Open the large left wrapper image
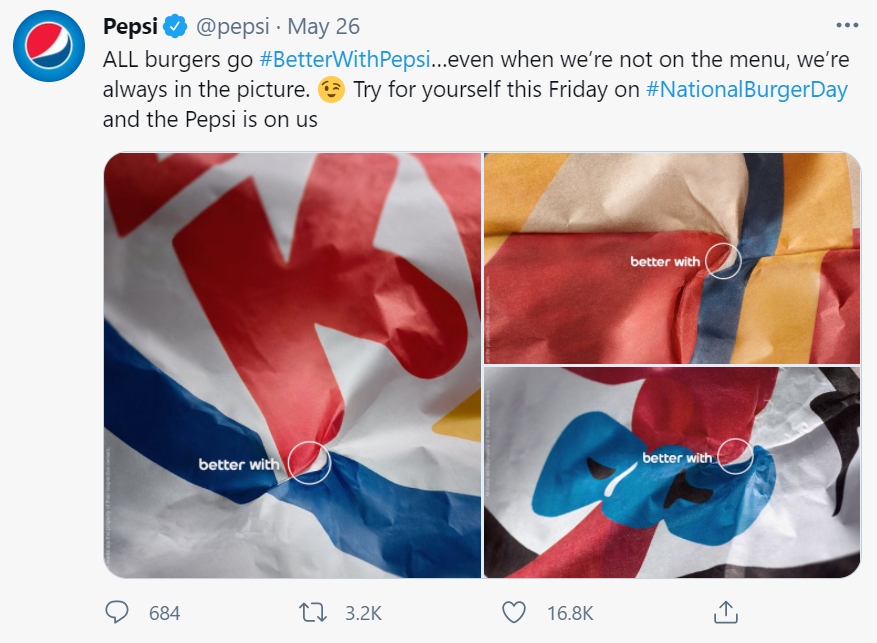This screenshot has height=643, width=877. pyautogui.click(x=292, y=365)
